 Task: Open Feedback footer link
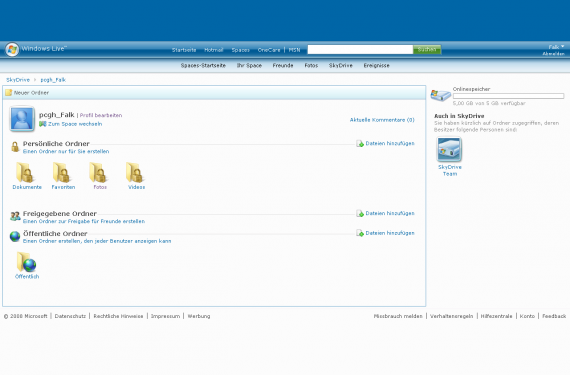(554, 316)
